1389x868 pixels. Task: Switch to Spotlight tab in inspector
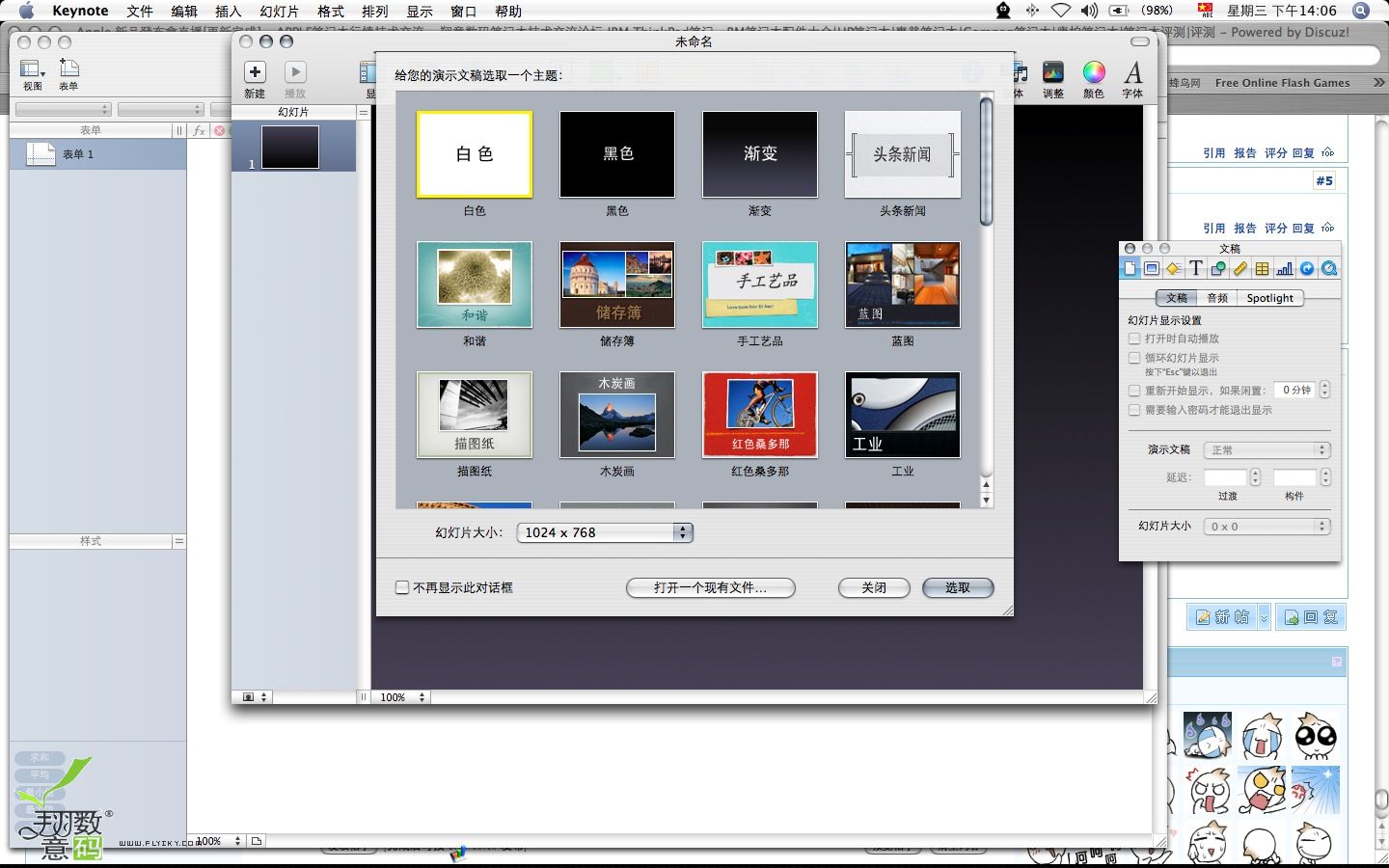point(1269,298)
